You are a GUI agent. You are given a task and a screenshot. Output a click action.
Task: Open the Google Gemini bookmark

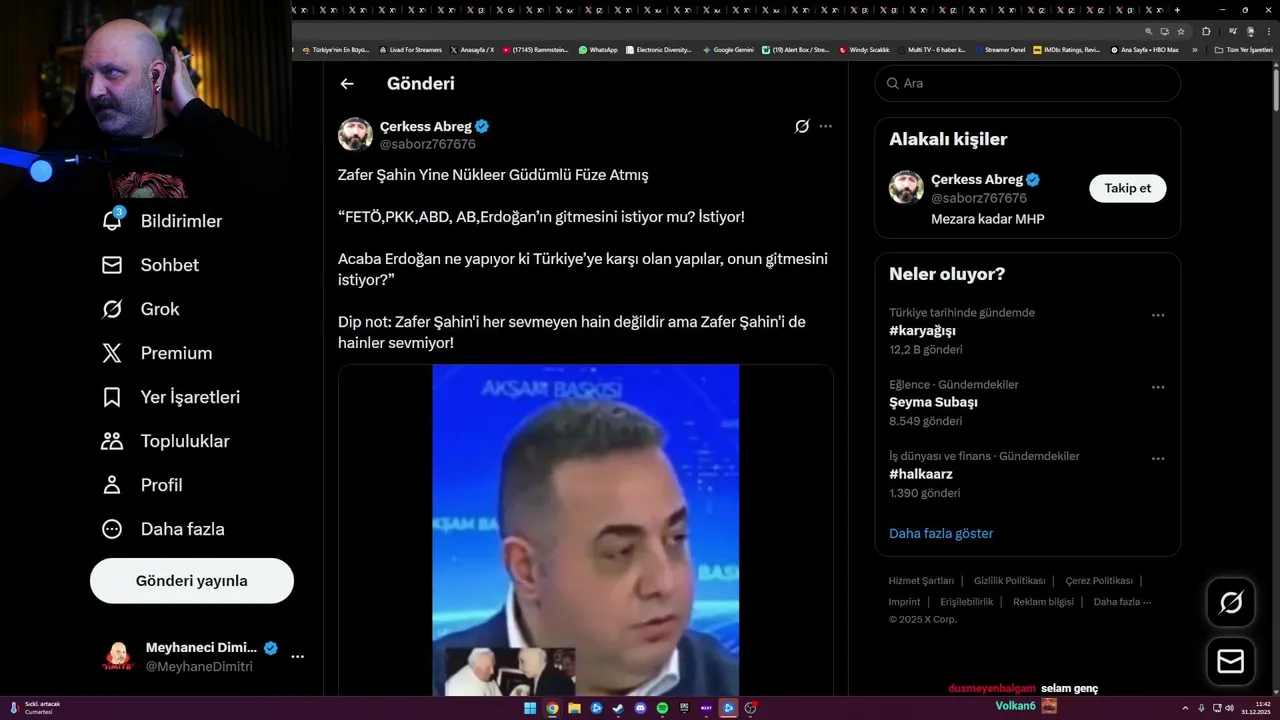coord(728,49)
